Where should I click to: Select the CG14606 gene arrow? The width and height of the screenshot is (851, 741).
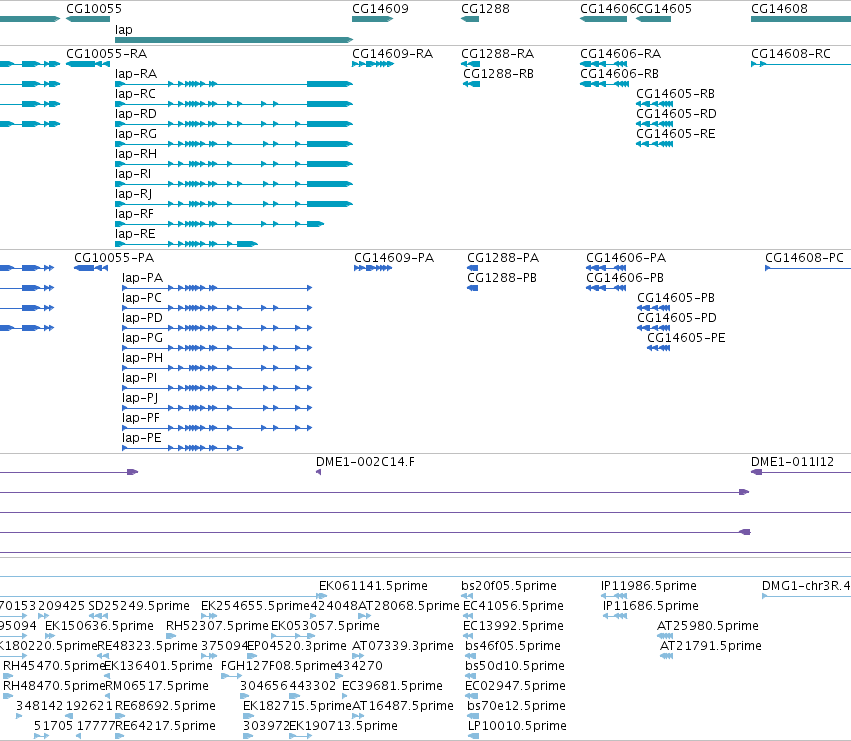(x=604, y=19)
